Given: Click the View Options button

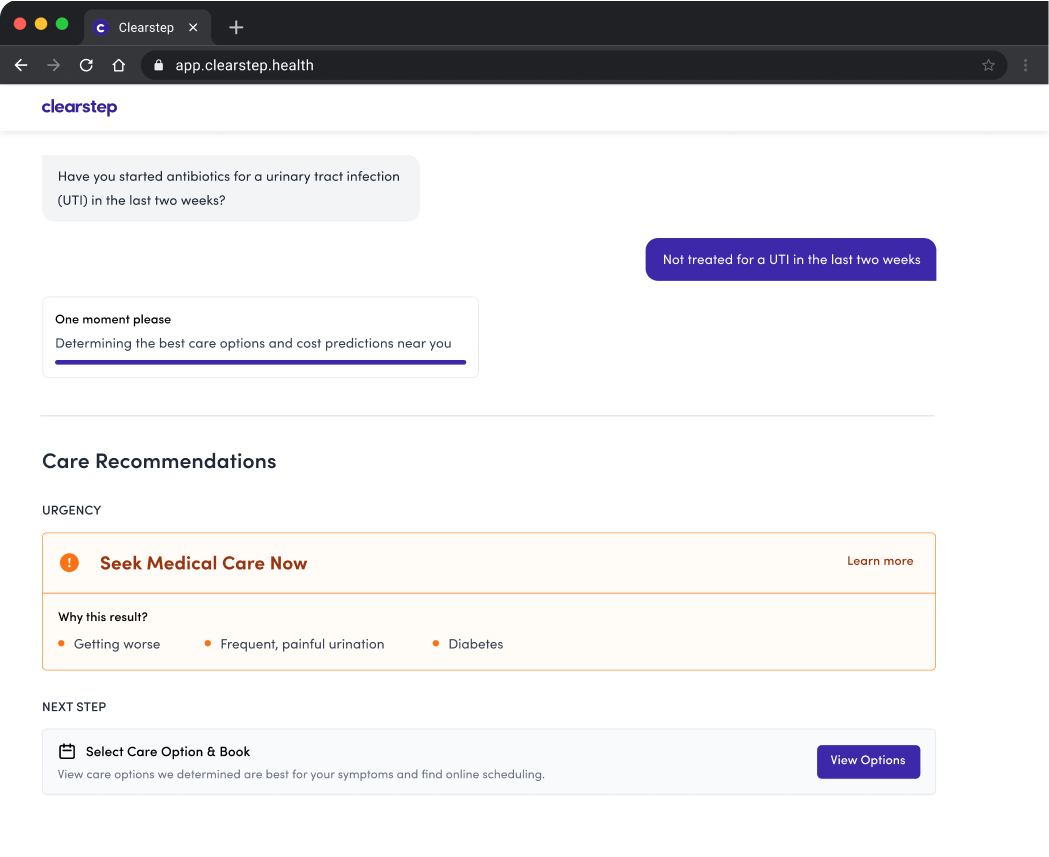Looking at the screenshot, I should [x=868, y=761].
